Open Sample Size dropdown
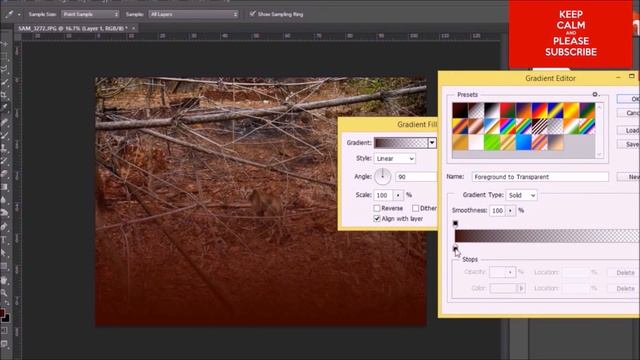Screen dimensions: 640x360 (90, 14)
